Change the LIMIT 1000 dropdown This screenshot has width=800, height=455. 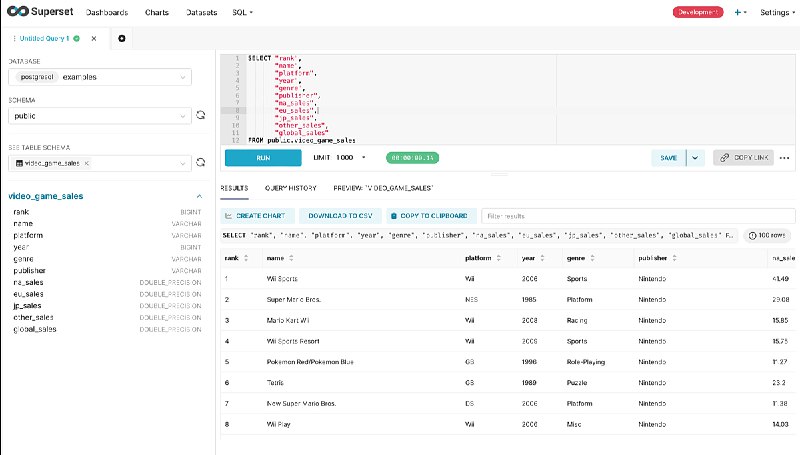pyautogui.click(x=340, y=158)
